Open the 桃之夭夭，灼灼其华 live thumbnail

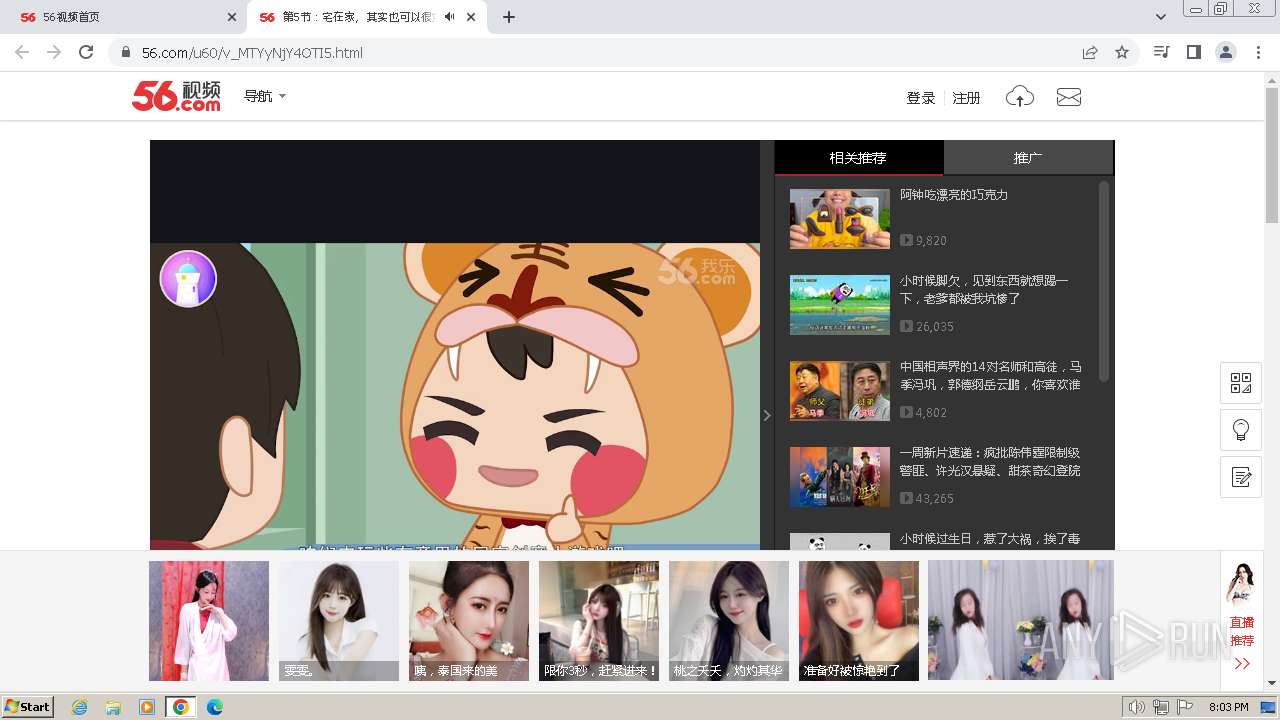coord(729,621)
